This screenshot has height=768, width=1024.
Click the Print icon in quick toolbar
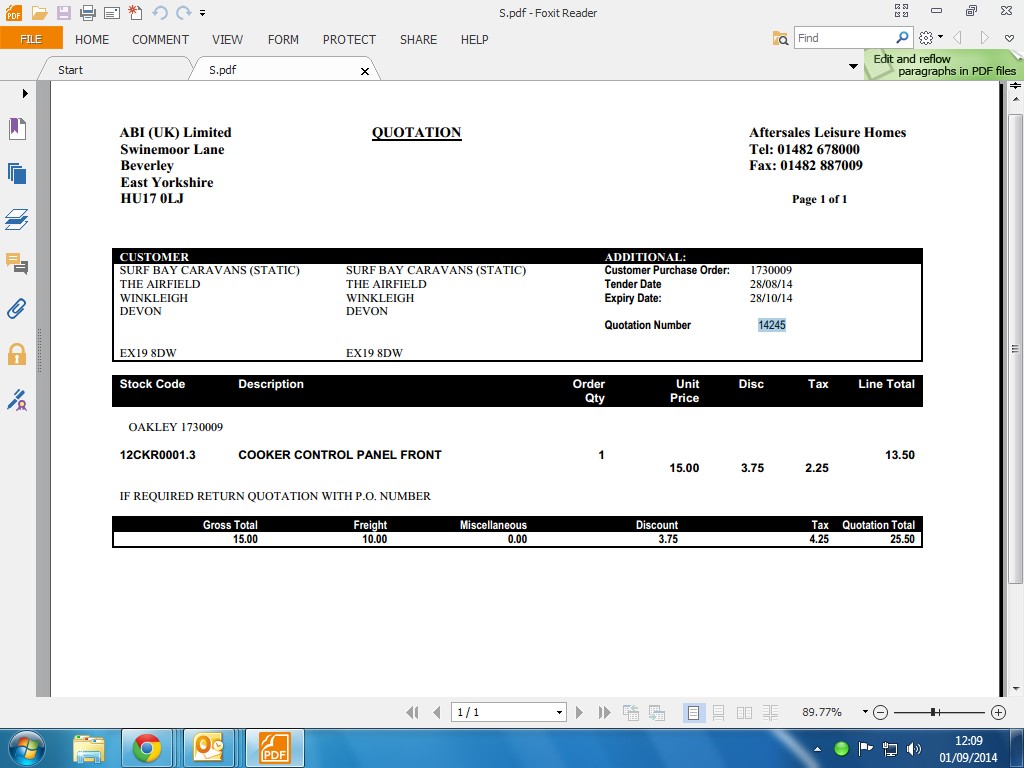[x=87, y=12]
